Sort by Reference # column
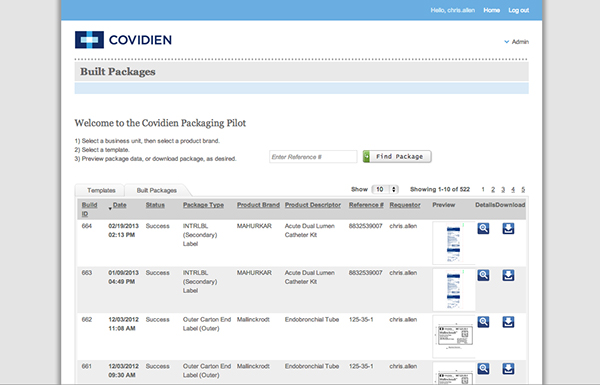The height and width of the screenshot is (385, 600). 366,205
